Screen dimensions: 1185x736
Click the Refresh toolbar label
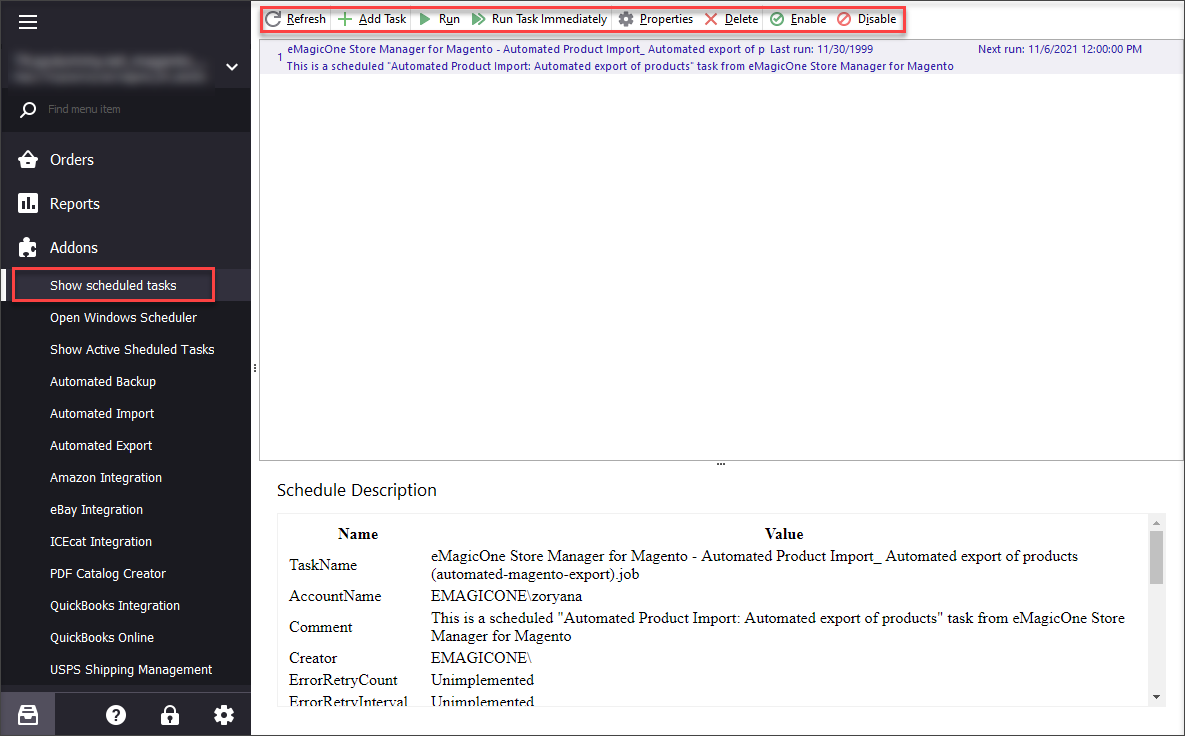coord(306,19)
